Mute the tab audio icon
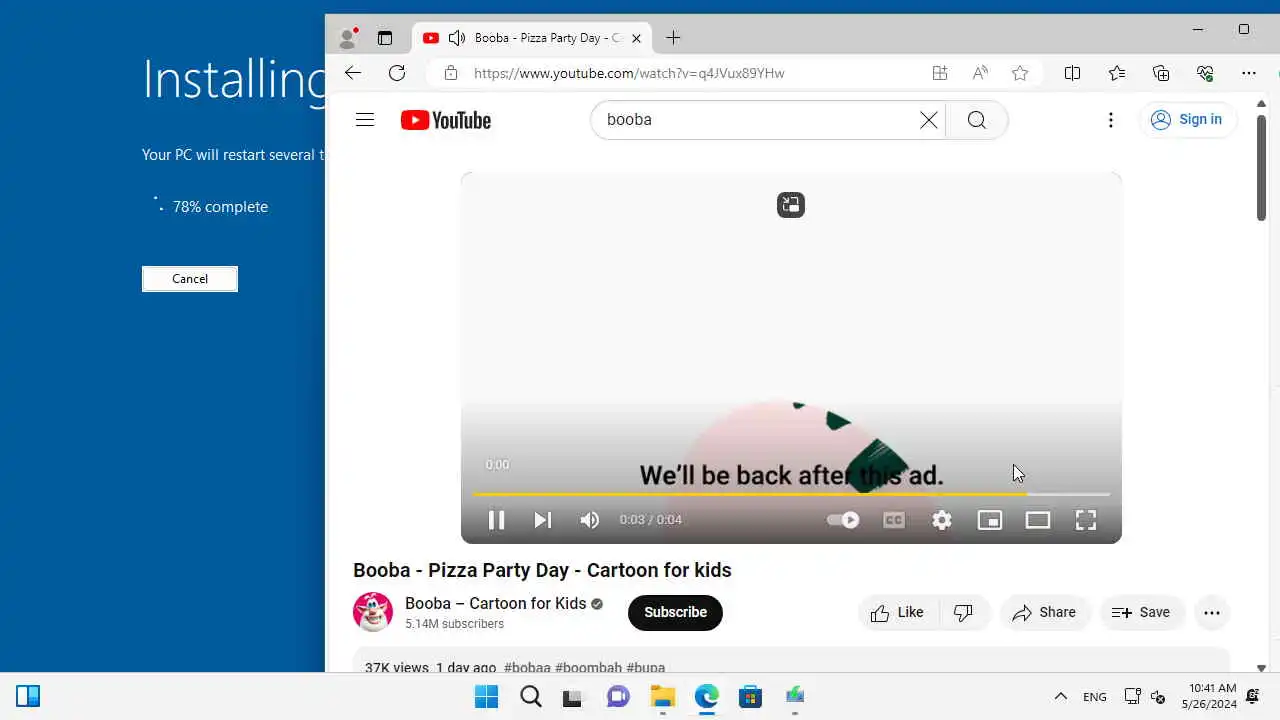The image size is (1280, 720). coord(457,38)
